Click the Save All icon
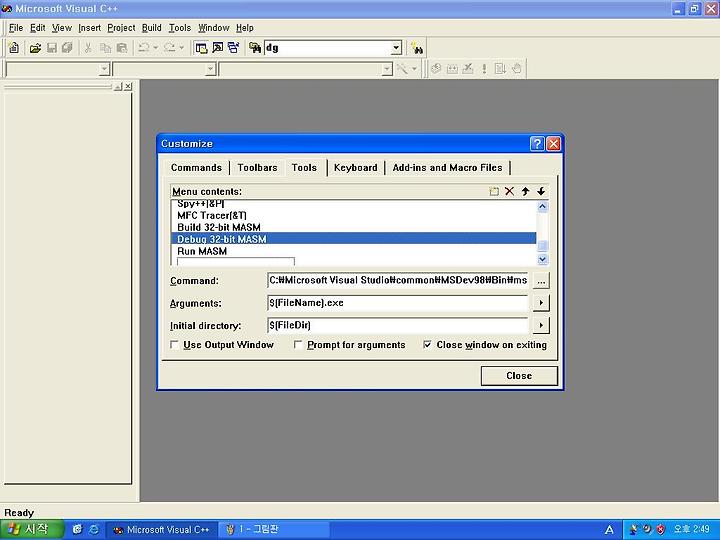Viewport: 720px width, 540px height. coord(67,48)
